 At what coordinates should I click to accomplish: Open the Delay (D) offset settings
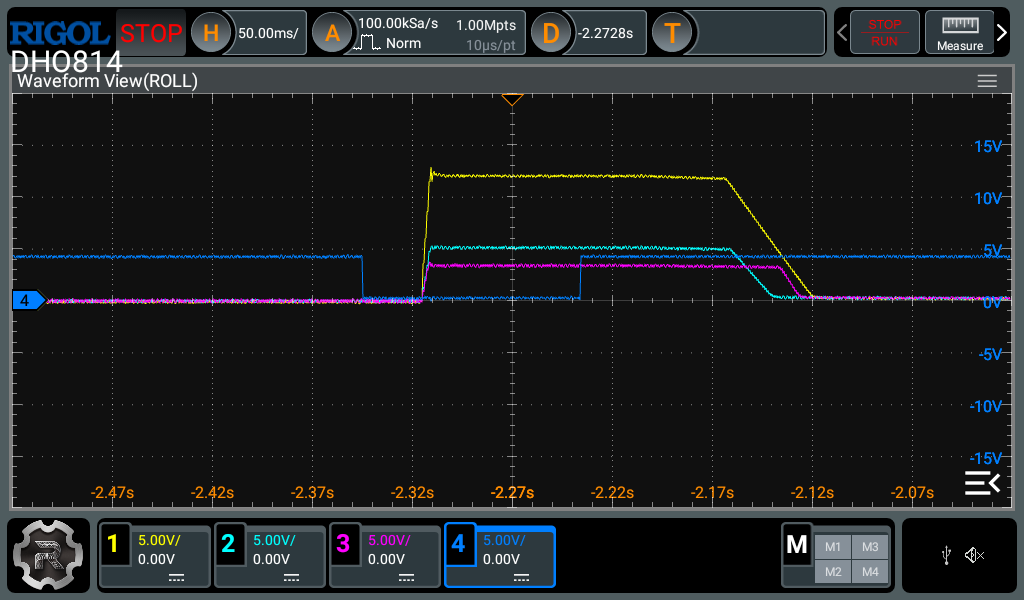pos(551,33)
